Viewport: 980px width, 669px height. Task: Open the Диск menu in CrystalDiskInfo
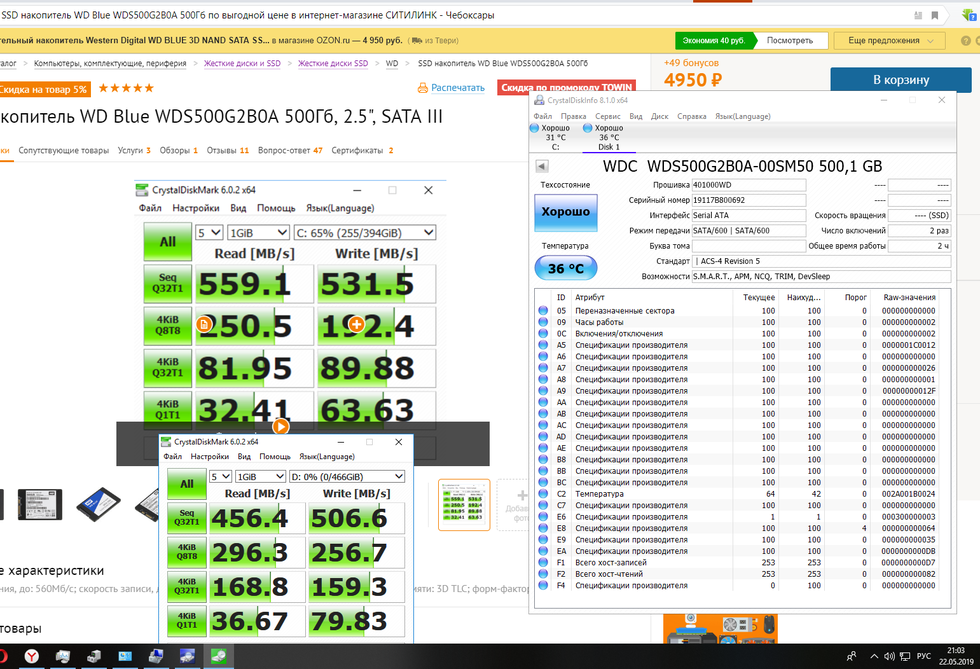tap(660, 116)
